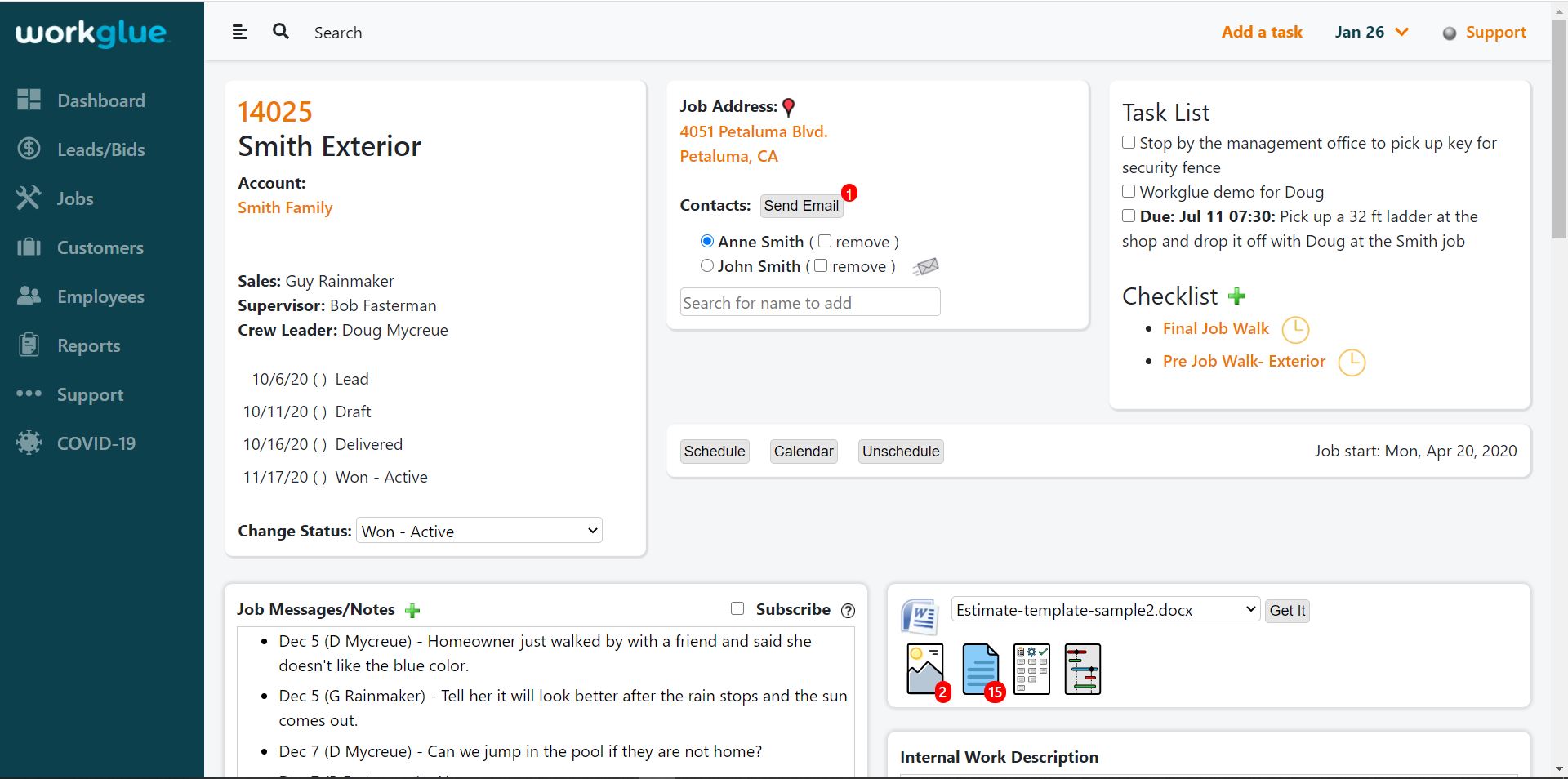
Task: Expand the Jan 26 date dropdown
Action: click(1372, 33)
